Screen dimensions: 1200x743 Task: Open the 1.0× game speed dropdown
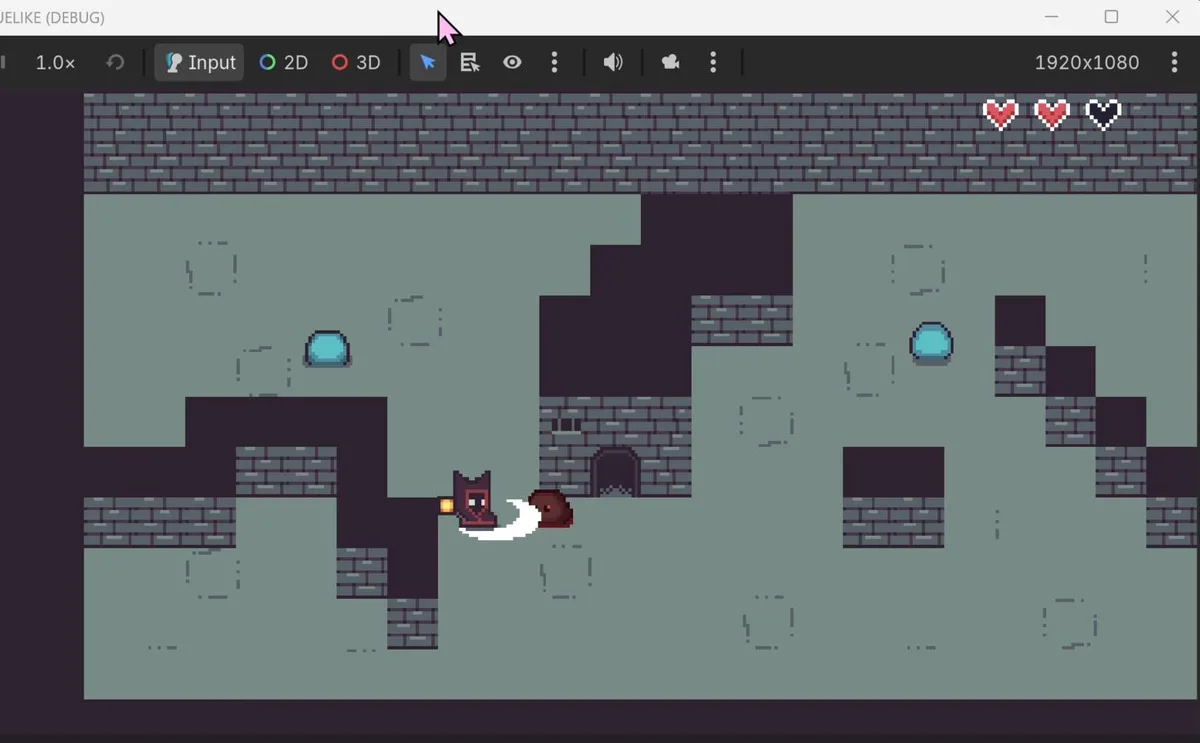(x=55, y=62)
